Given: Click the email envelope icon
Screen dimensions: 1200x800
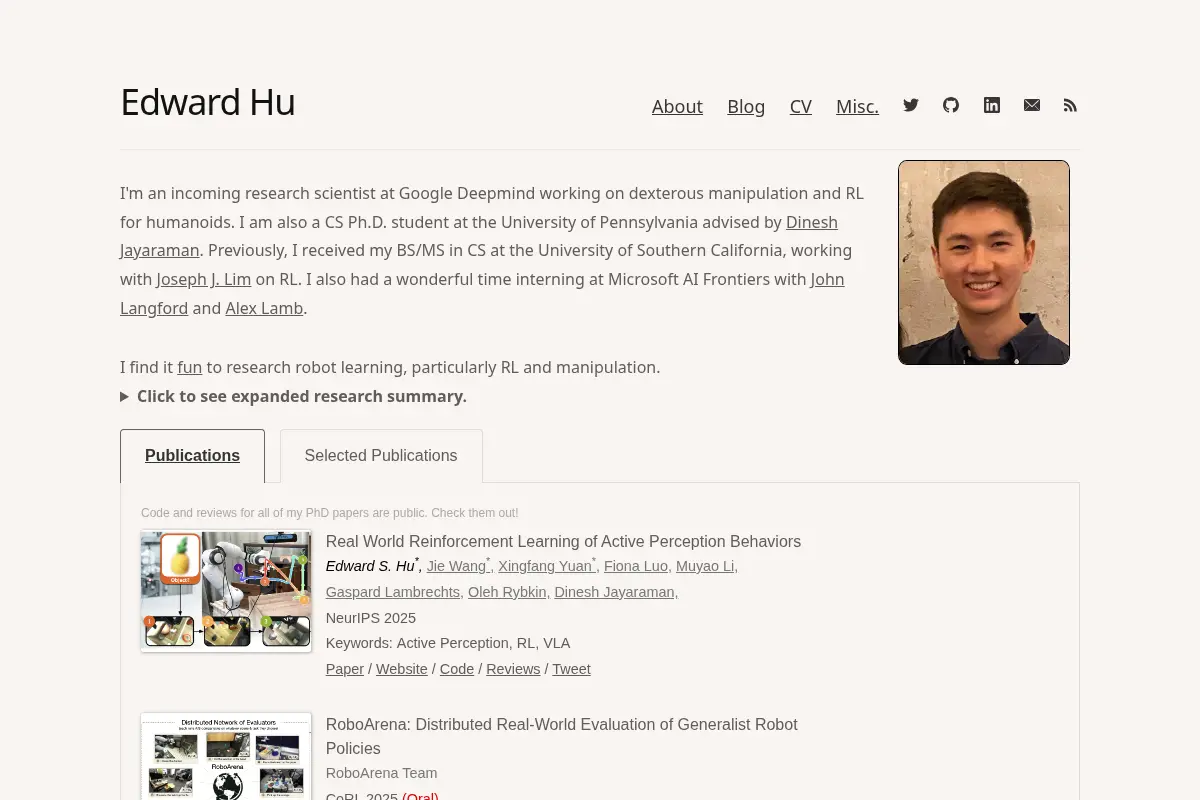Looking at the screenshot, I should coord(1032,105).
